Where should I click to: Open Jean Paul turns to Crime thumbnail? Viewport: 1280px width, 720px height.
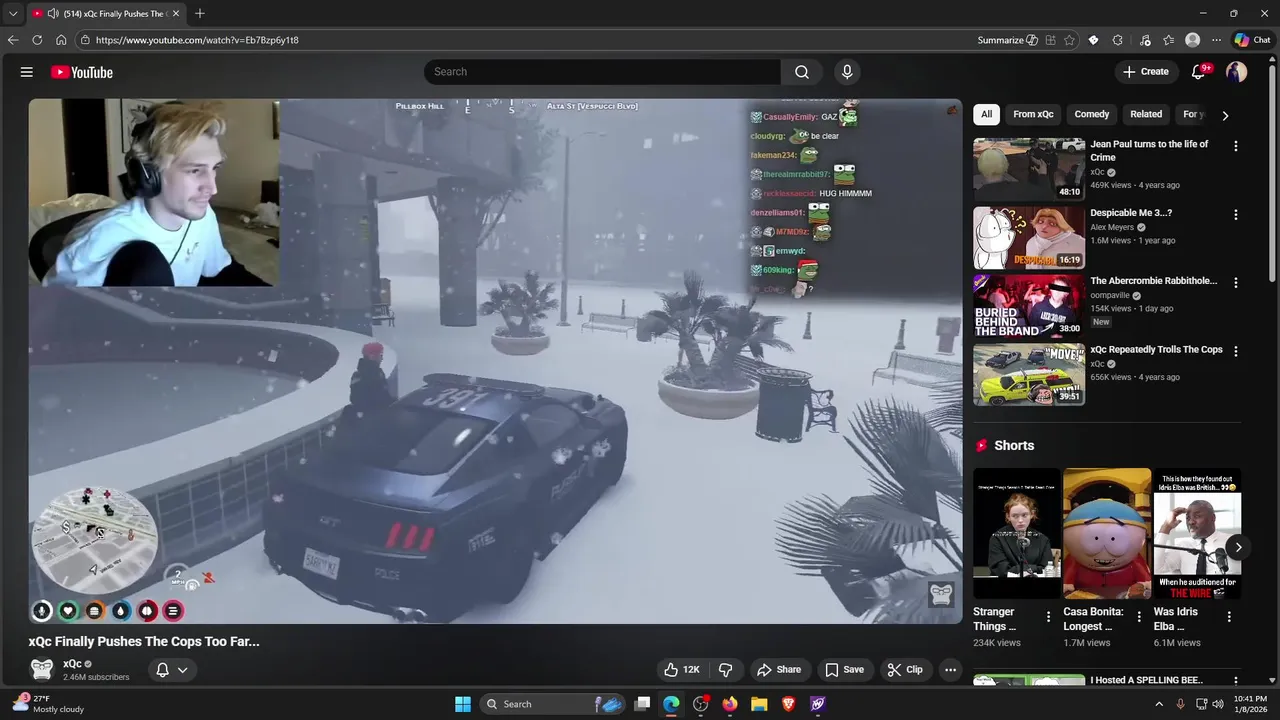click(x=1029, y=169)
